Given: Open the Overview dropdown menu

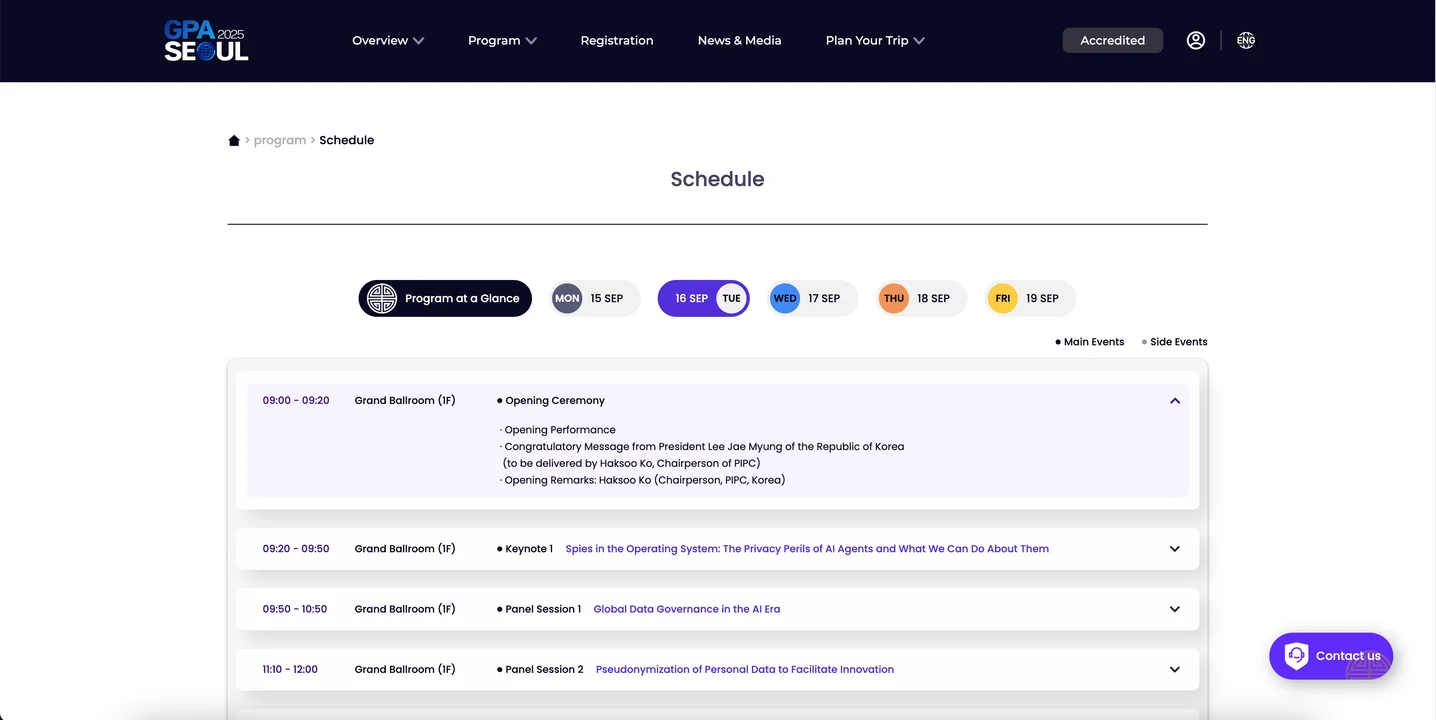Looking at the screenshot, I should [388, 41].
